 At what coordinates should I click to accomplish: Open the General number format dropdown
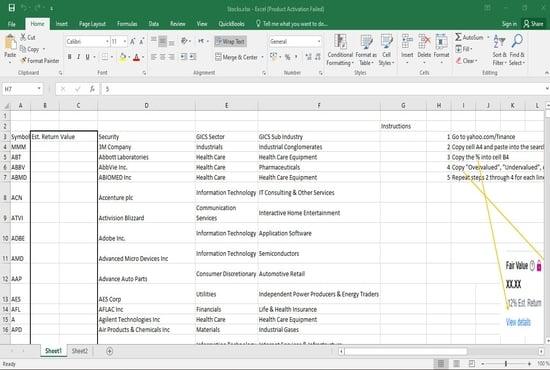coord(319,41)
